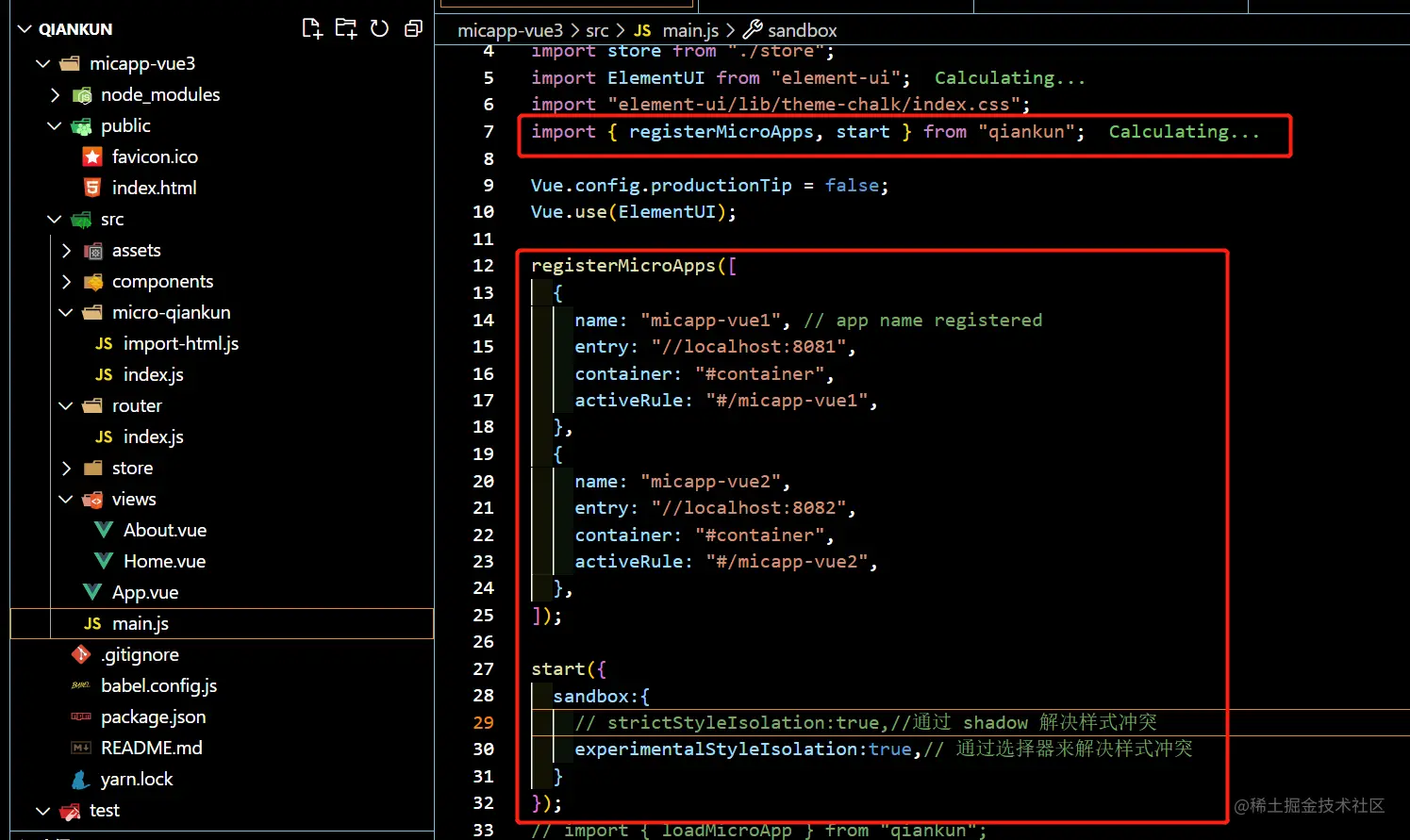1410x840 pixels.
Task: Click Vue.use(ElementUI) on line 10
Action: pos(634,212)
